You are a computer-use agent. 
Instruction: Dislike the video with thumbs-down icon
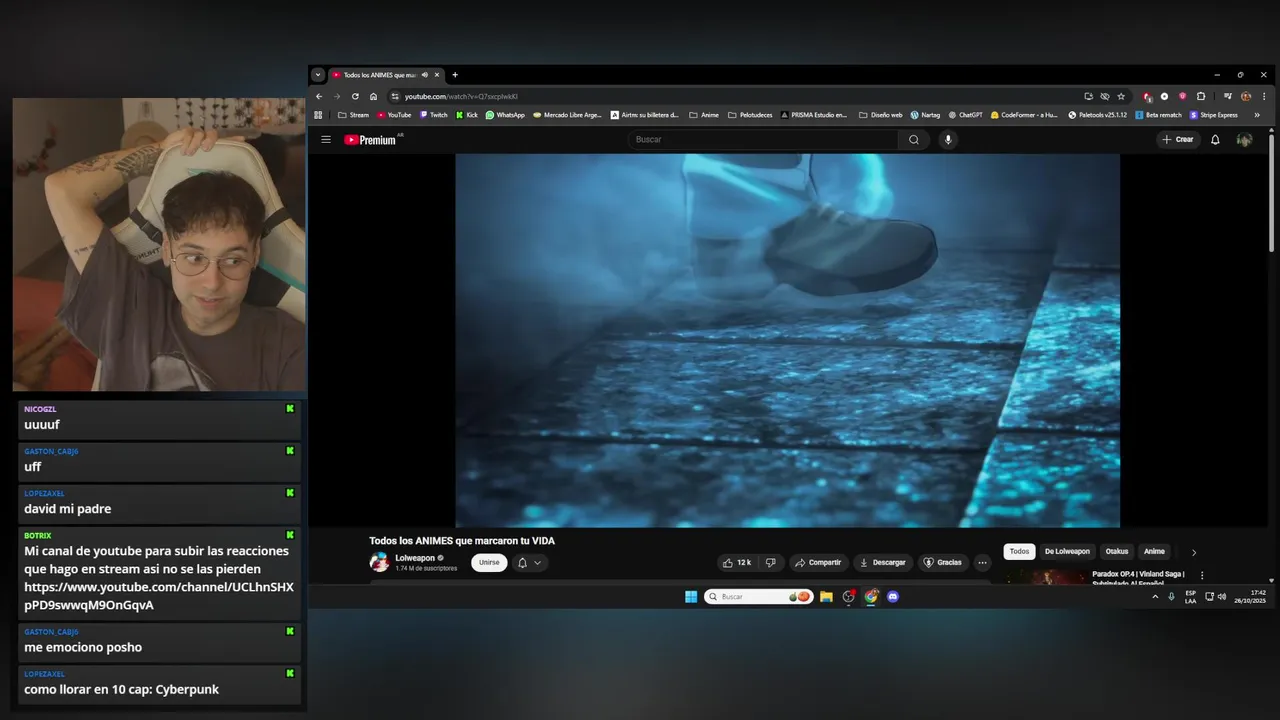tap(770, 563)
